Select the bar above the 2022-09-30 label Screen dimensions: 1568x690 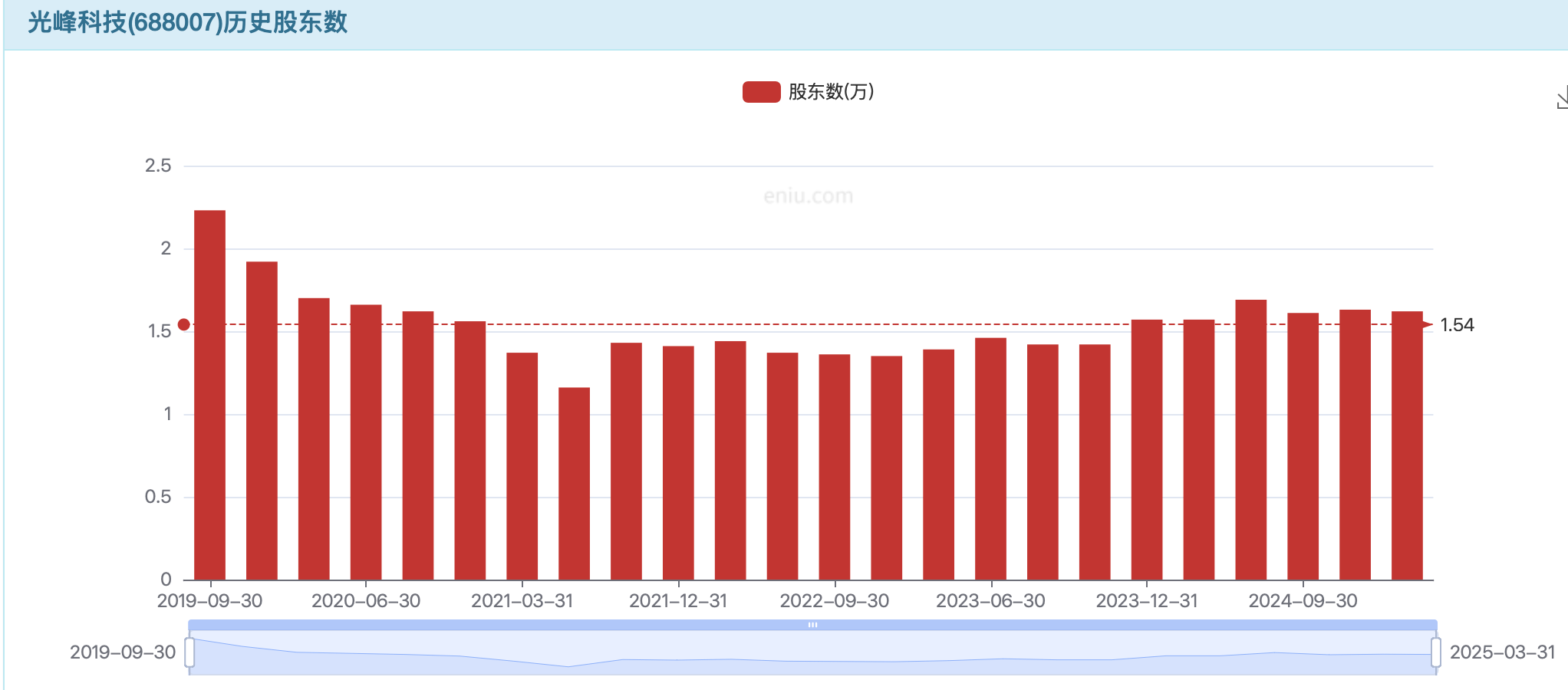pyautogui.click(x=835, y=467)
